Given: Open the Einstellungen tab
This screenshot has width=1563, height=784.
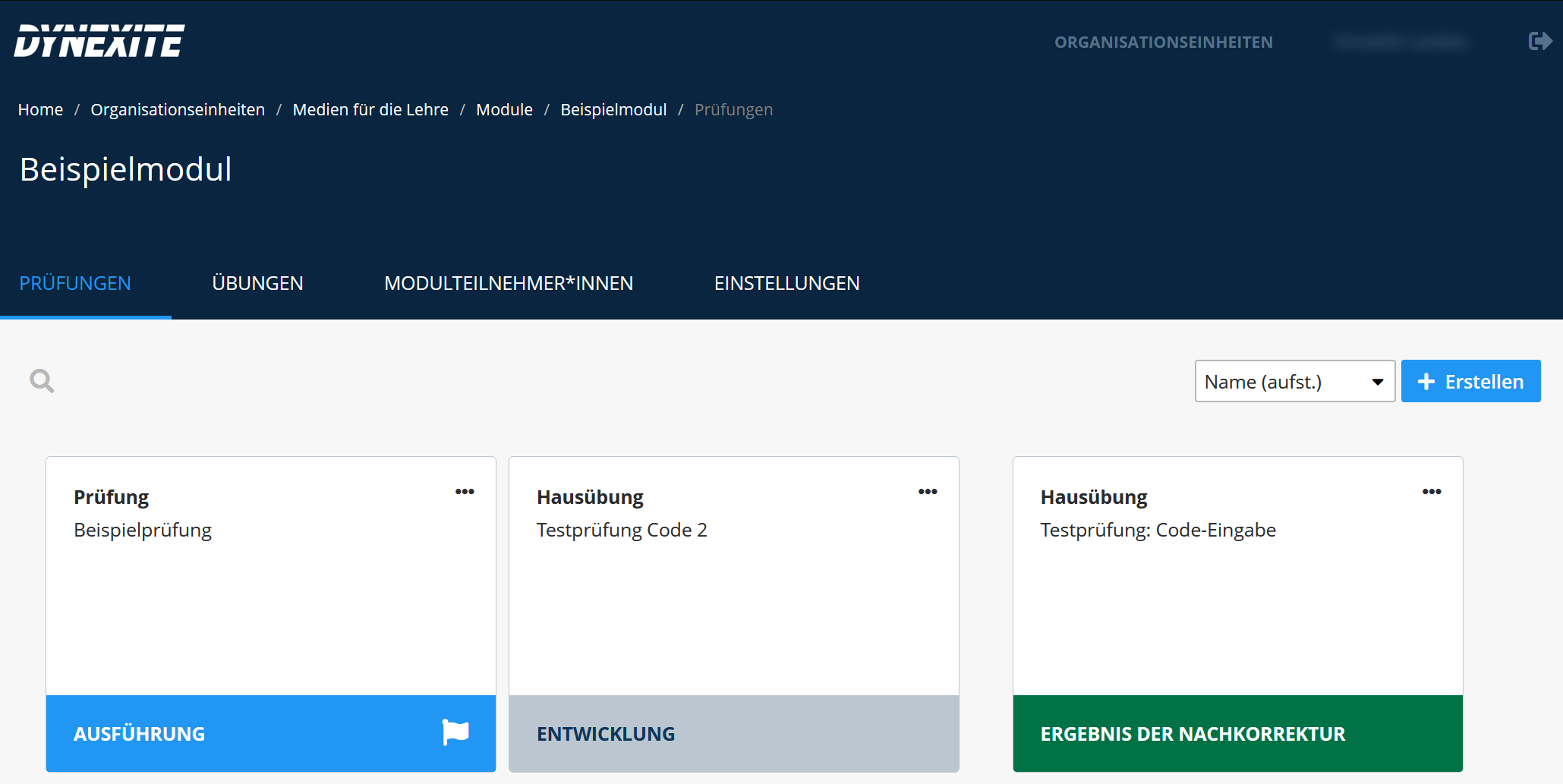Looking at the screenshot, I should coord(786,283).
